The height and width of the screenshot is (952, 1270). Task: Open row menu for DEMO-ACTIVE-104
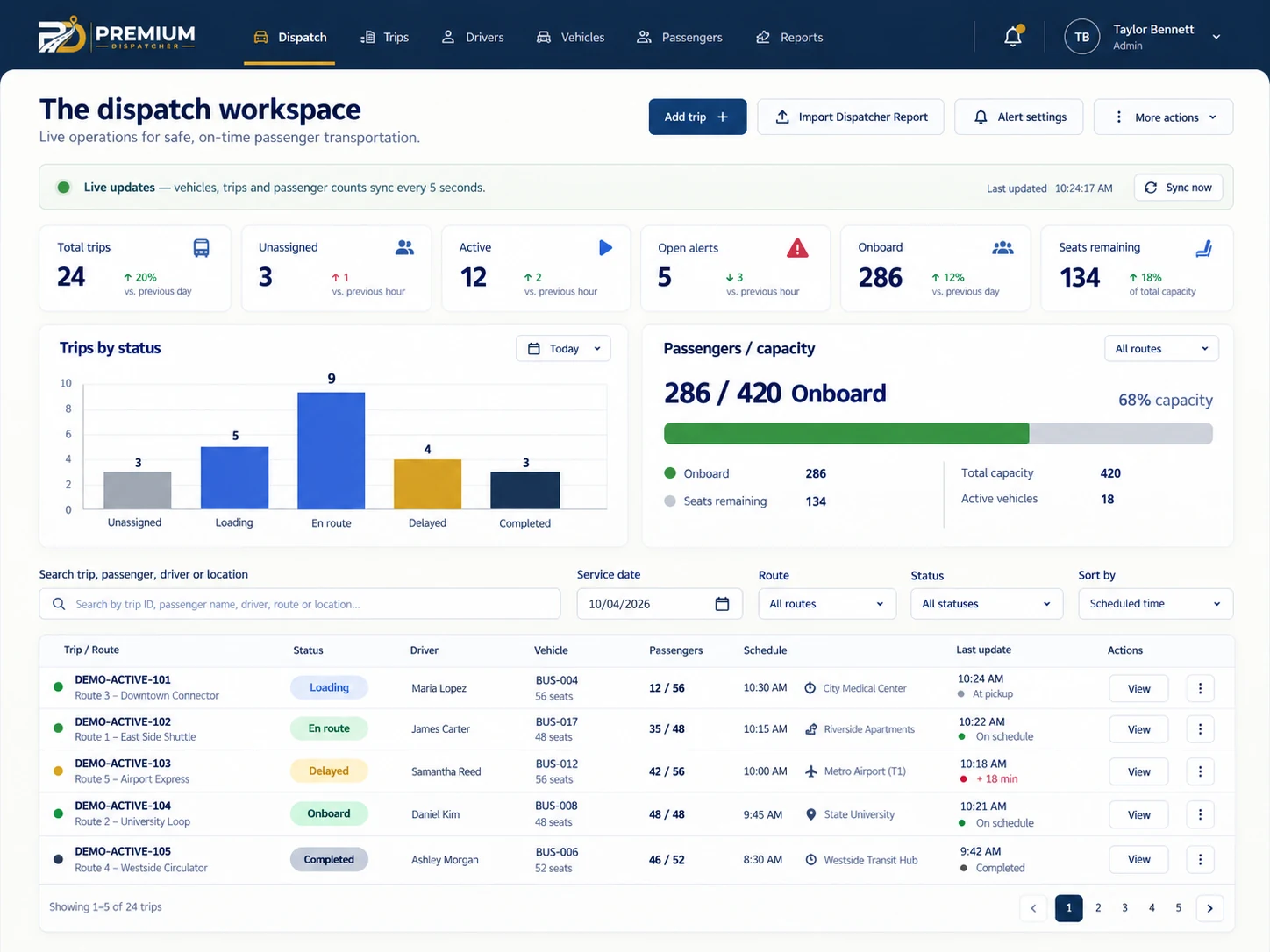pos(1200,814)
